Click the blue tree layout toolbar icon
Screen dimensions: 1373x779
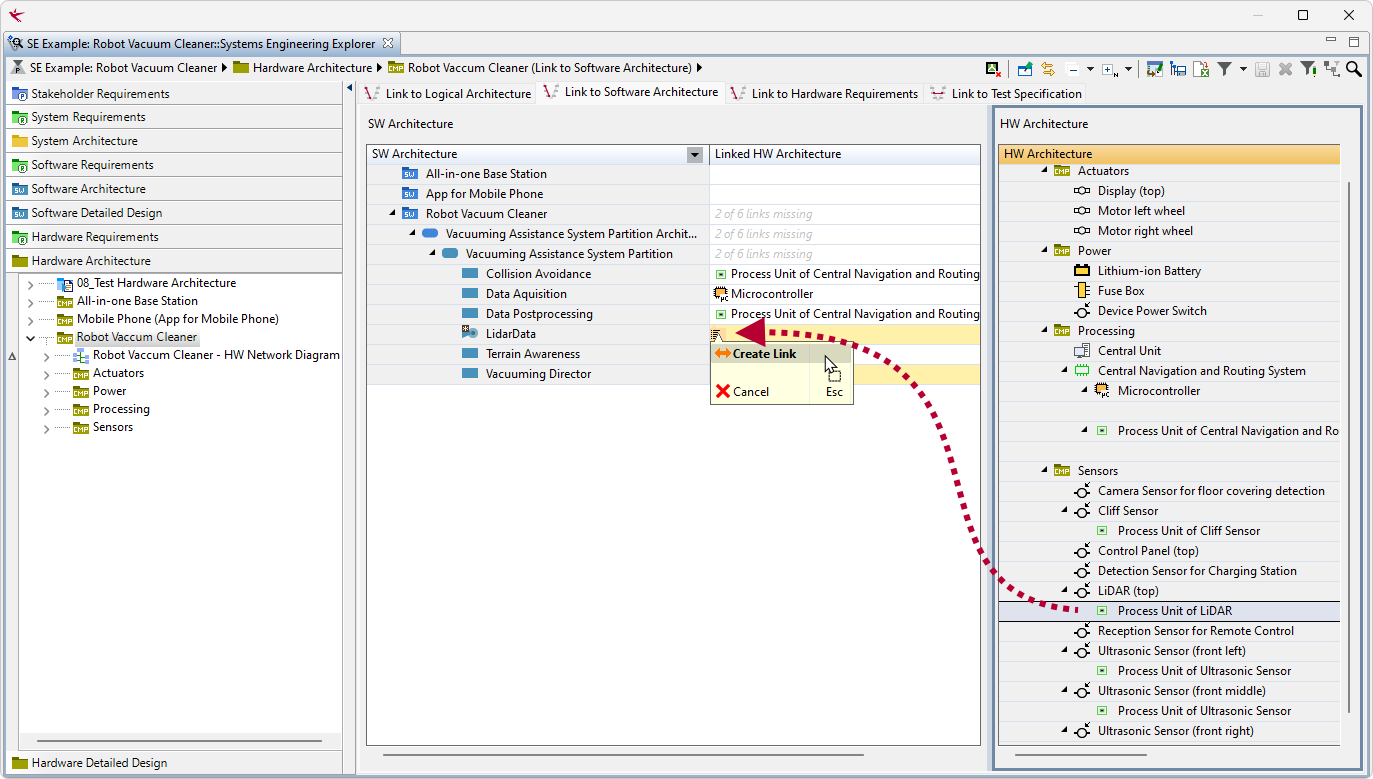(x=1178, y=69)
